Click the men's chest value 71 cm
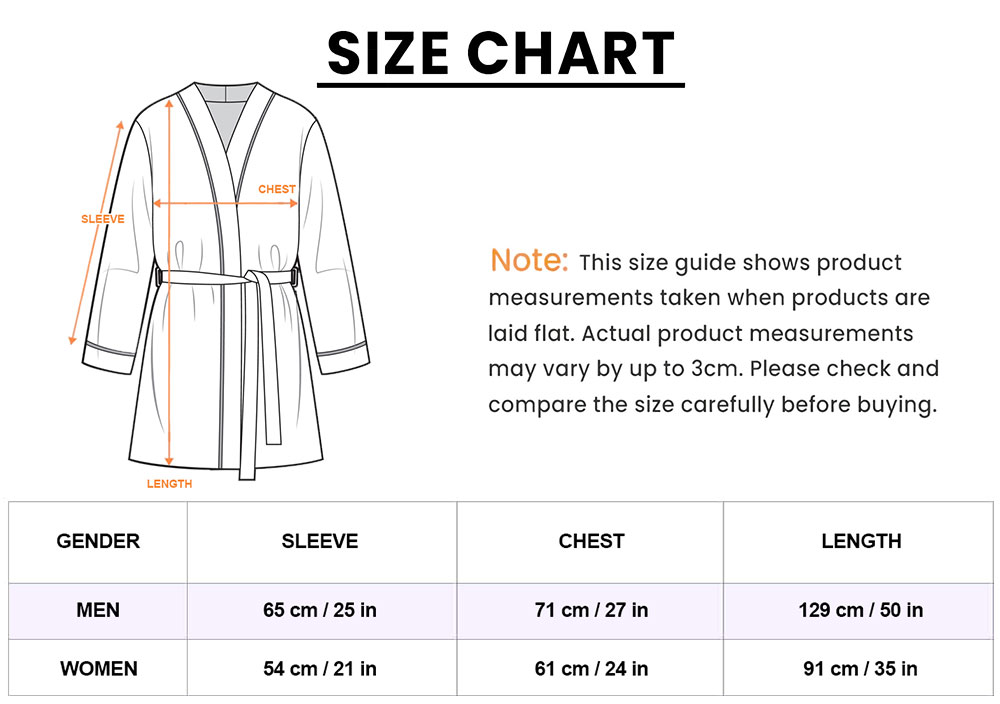Screen dimensions: 1000x704 pos(591,610)
